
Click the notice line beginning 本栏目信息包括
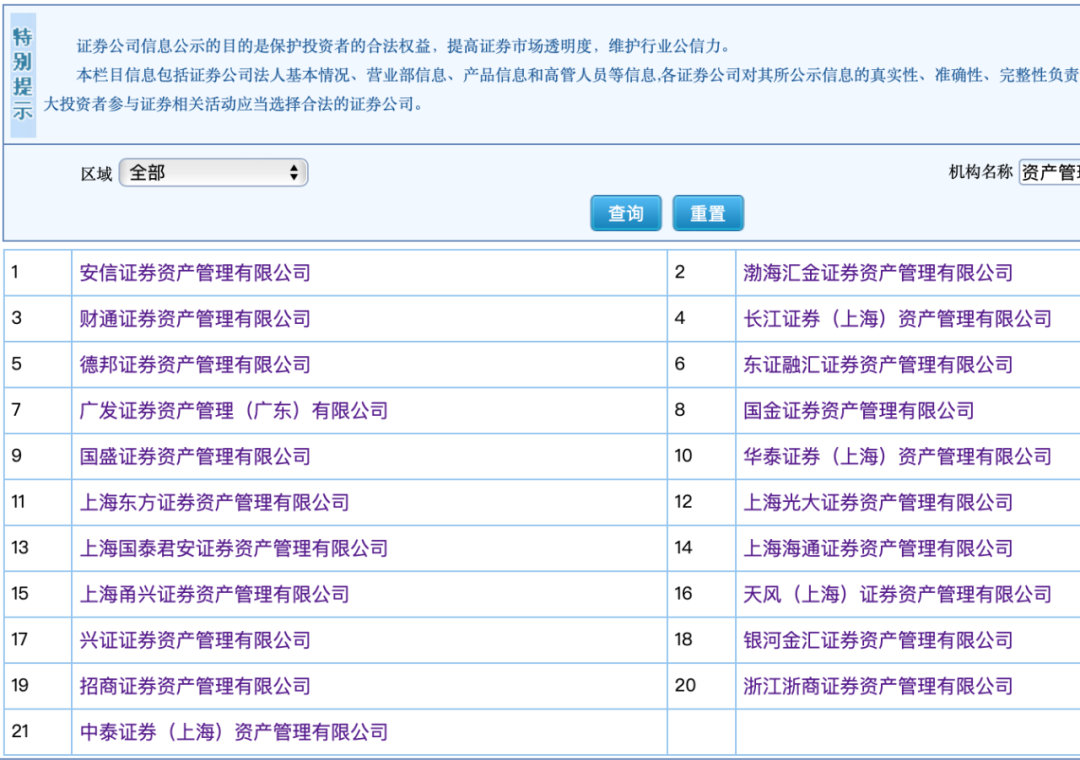578,75
